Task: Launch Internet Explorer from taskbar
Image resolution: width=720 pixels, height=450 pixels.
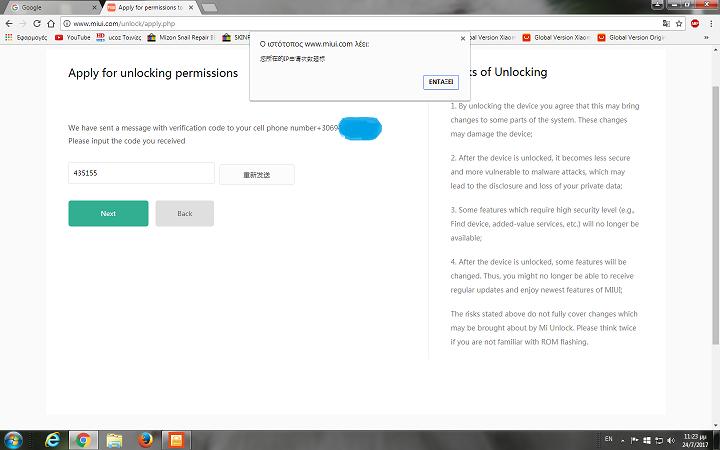Action: click(52, 440)
